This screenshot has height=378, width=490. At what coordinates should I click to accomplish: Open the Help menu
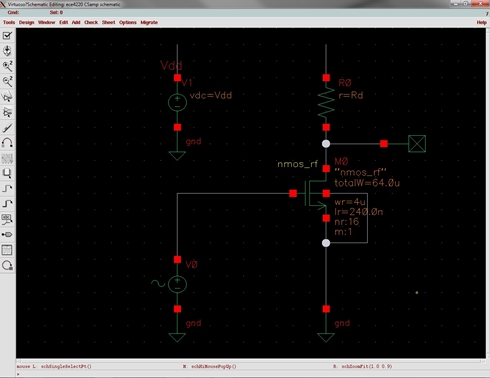(482, 22)
